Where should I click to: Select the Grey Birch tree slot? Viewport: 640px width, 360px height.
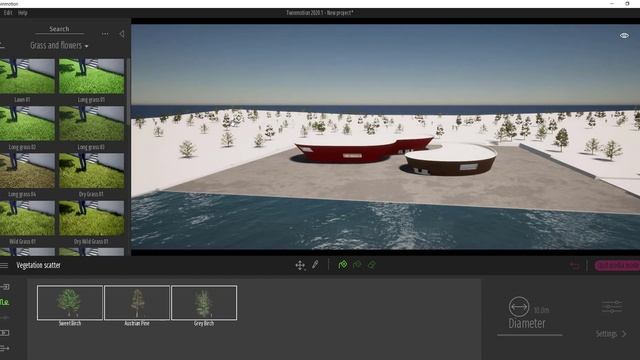point(204,302)
